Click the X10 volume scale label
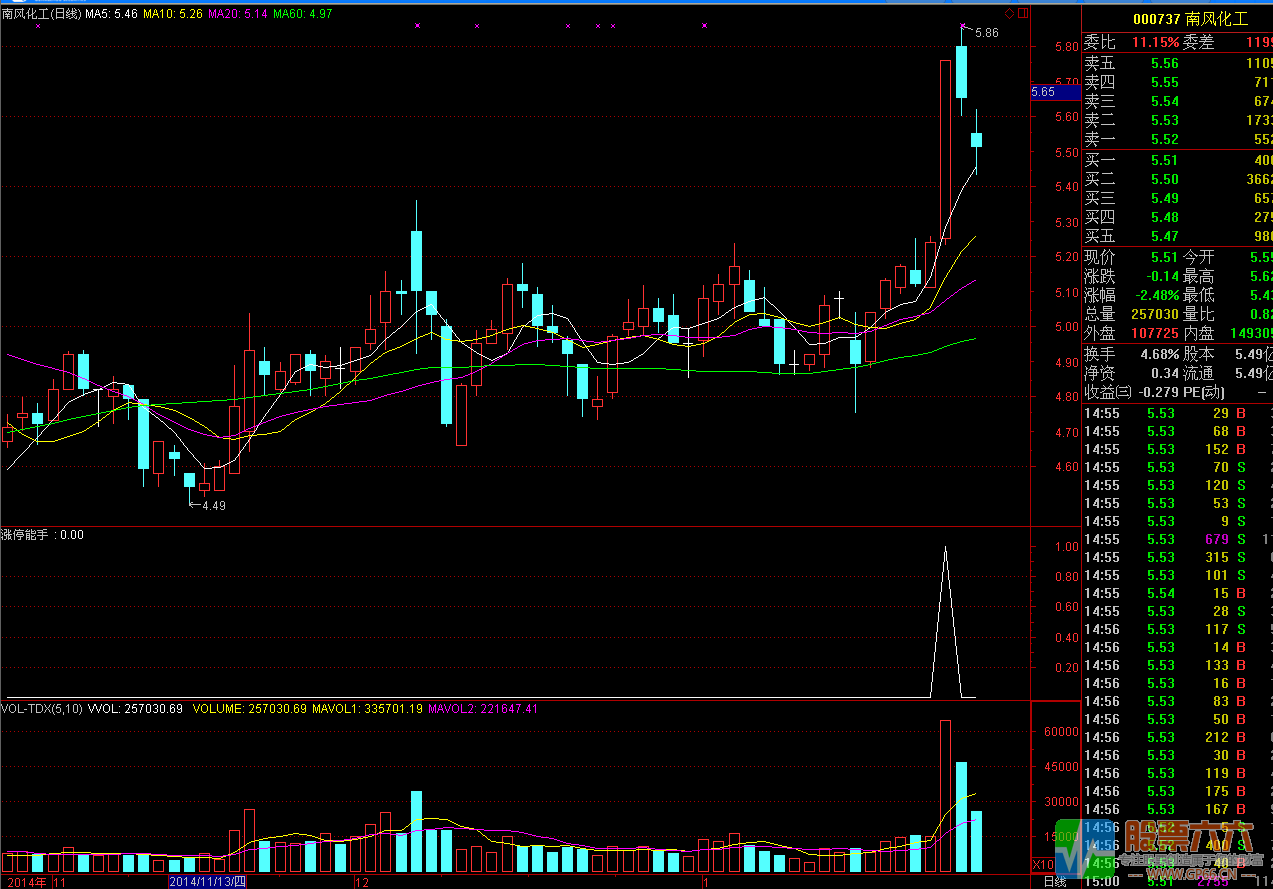1273x889 pixels. pyautogui.click(x=1041, y=863)
